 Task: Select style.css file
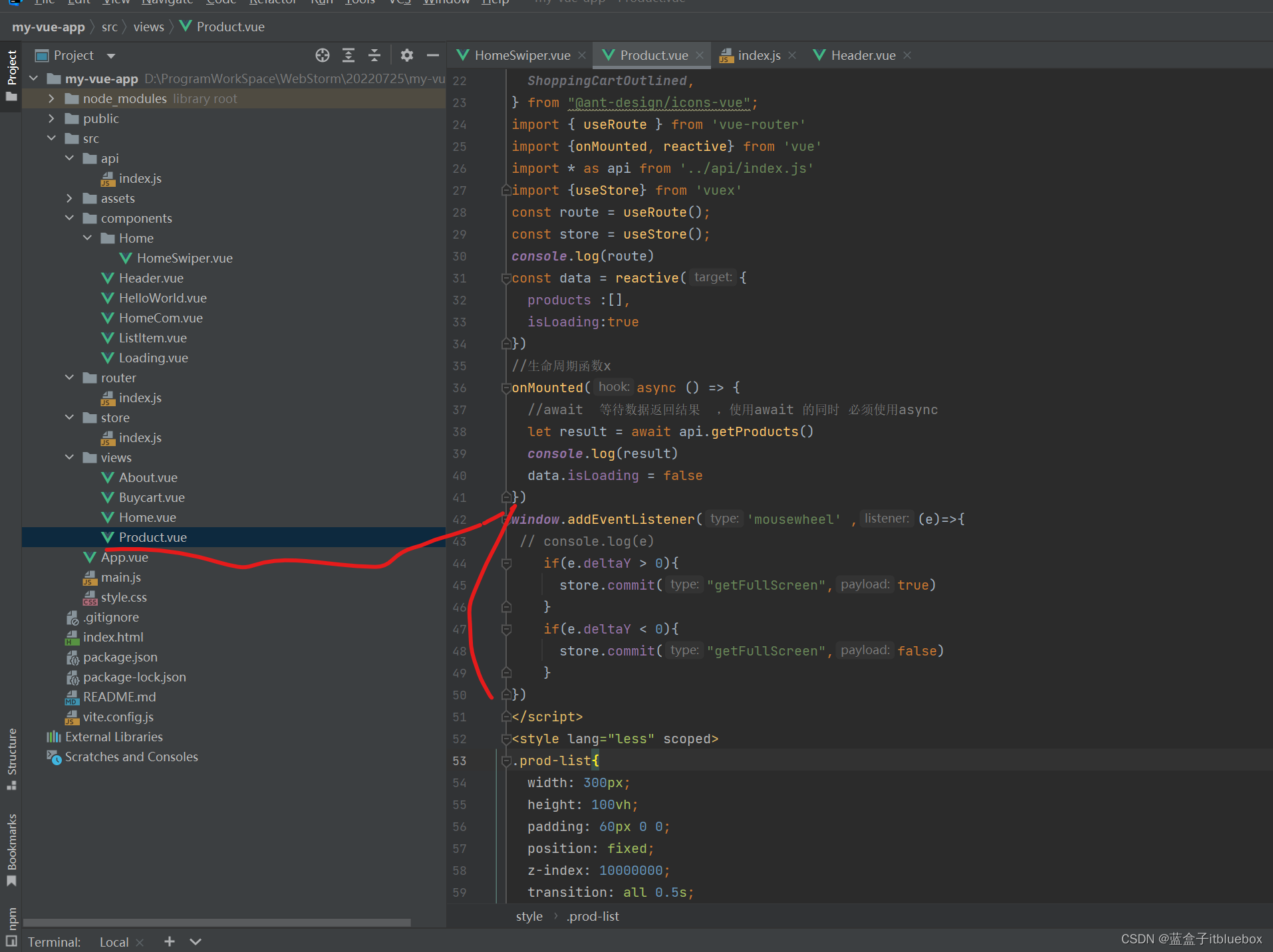click(x=124, y=597)
